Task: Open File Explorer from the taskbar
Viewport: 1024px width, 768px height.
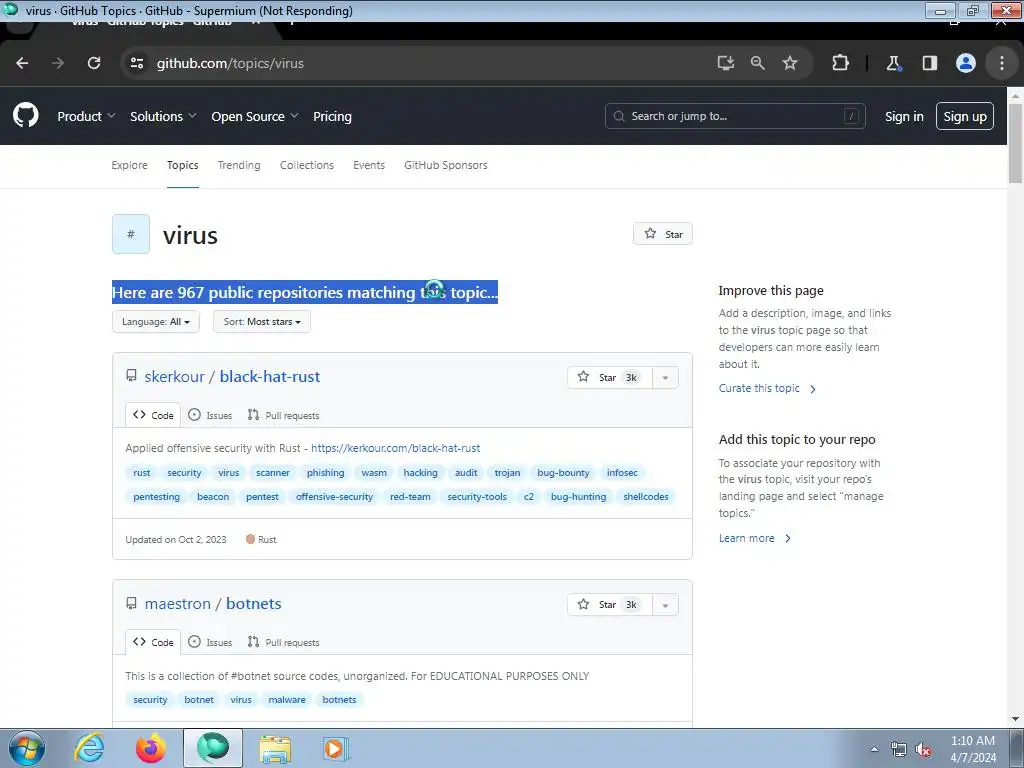Action: pyautogui.click(x=275, y=748)
